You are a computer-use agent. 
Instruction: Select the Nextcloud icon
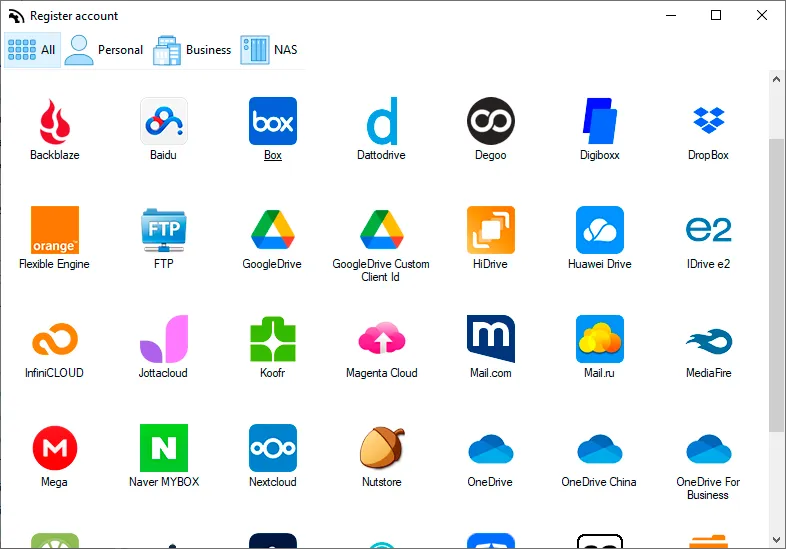tap(273, 448)
